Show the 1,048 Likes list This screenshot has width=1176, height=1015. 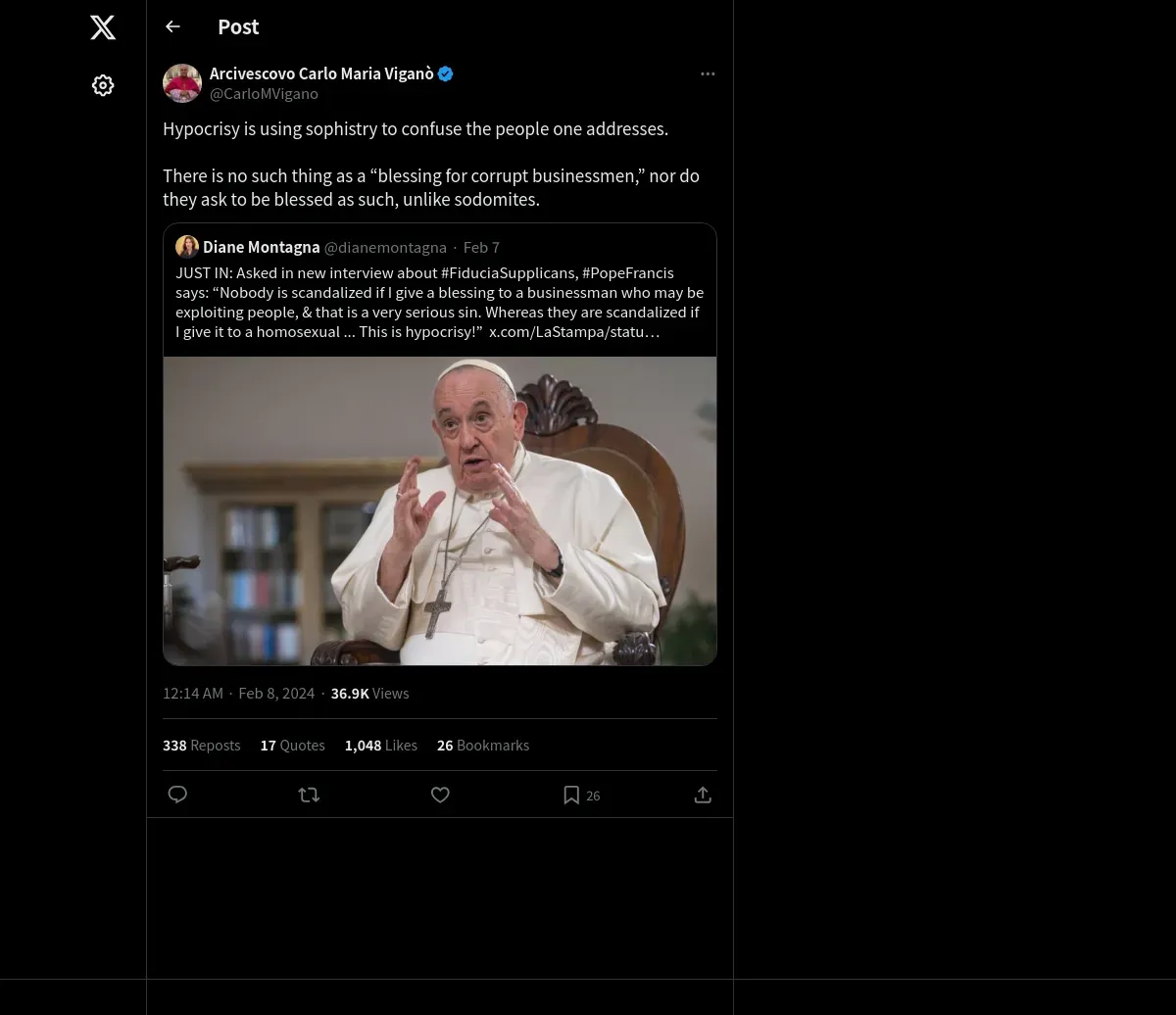[x=380, y=746]
